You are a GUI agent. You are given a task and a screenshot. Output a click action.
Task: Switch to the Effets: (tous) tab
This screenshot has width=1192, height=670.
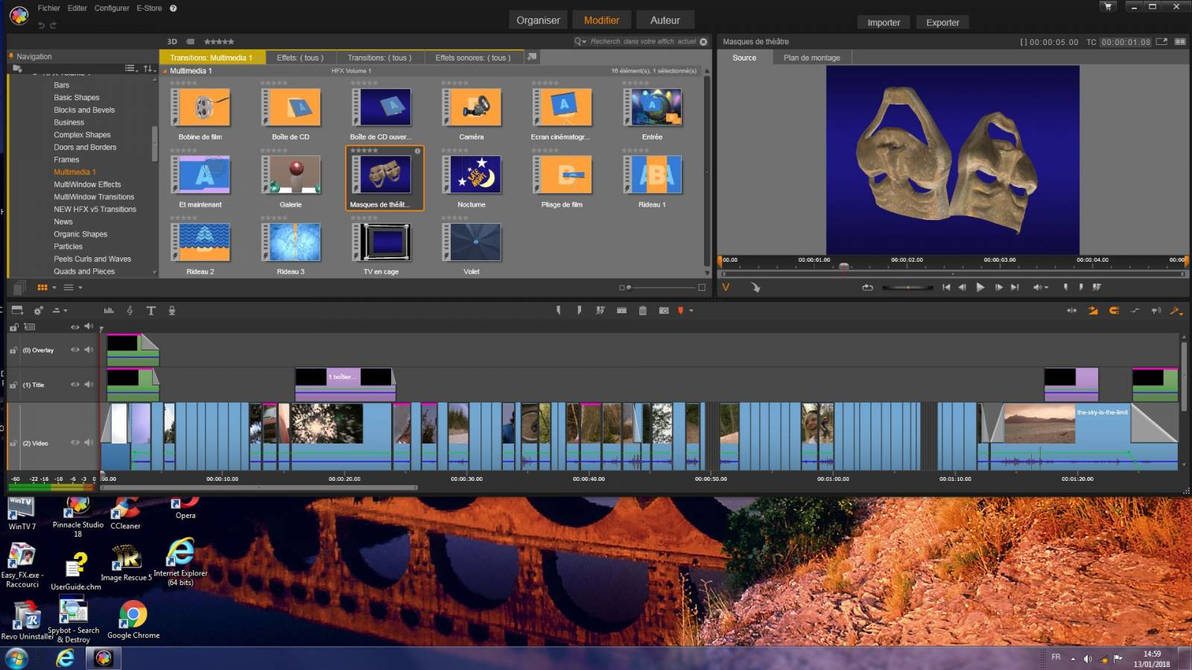click(x=300, y=58)
